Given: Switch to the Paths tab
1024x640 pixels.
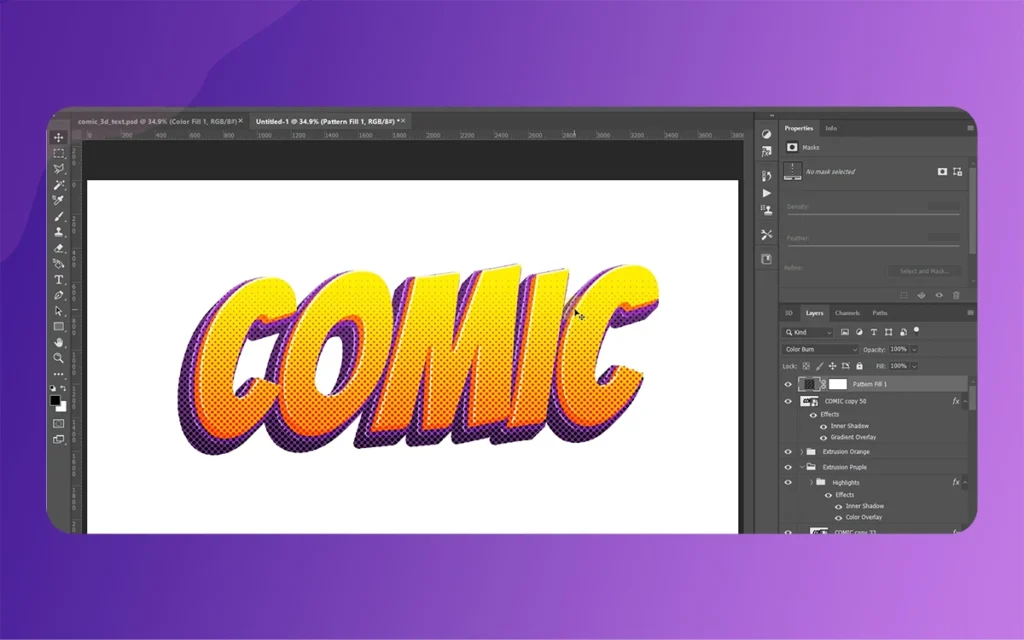Looking at the screenshot, I should pyautogui.click(x=880, y=313).
